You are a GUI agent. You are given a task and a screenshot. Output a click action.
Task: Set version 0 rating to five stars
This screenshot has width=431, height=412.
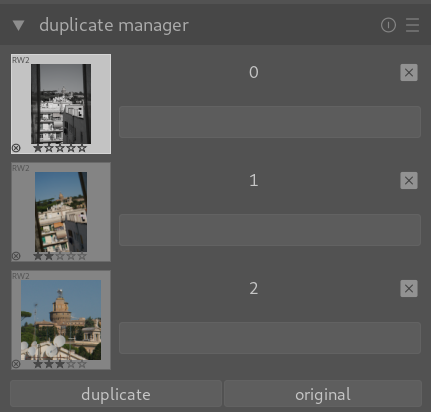click(82, 148)
